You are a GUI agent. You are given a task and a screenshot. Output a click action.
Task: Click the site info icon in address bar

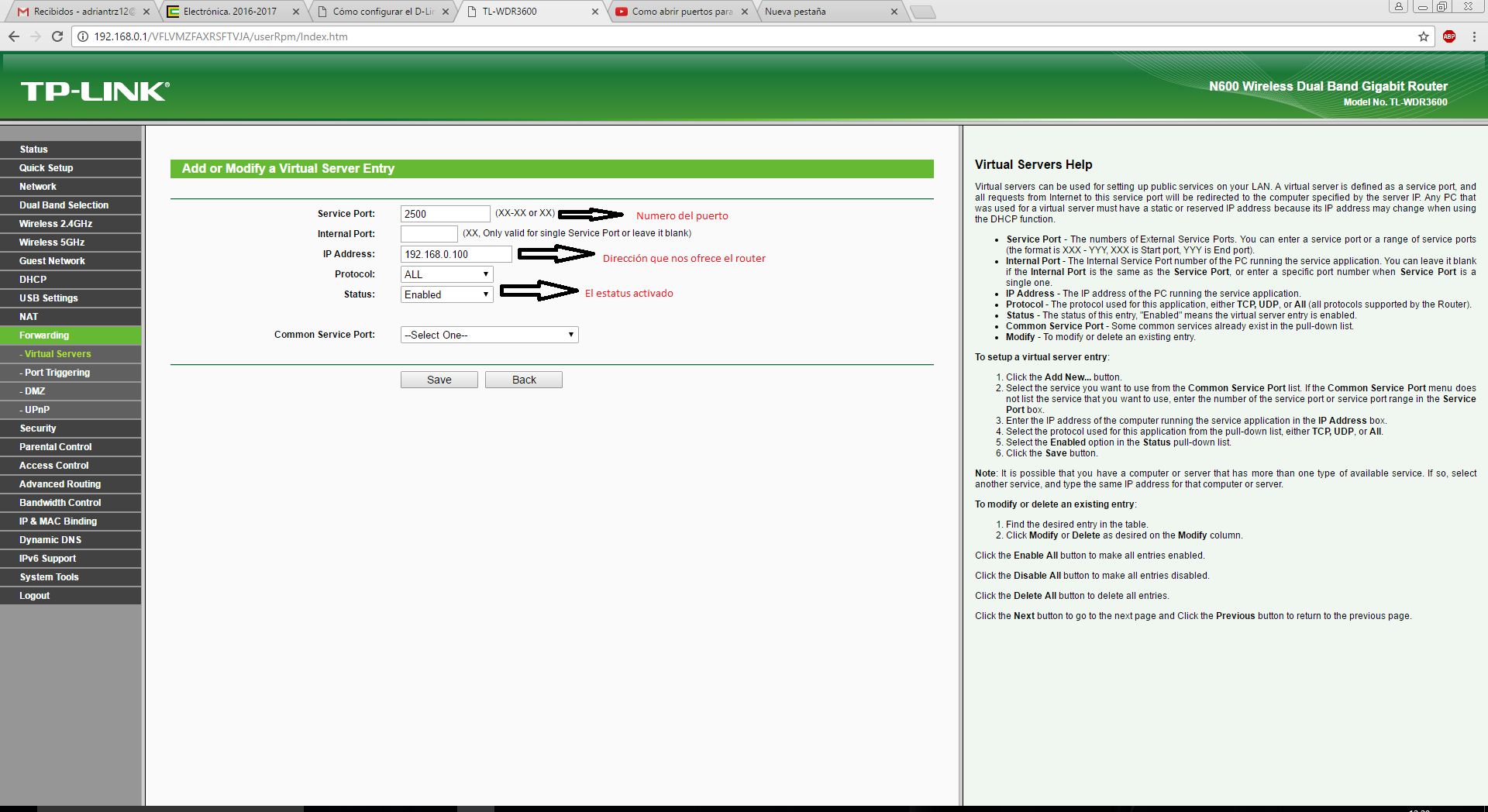(x=83, y=36)
